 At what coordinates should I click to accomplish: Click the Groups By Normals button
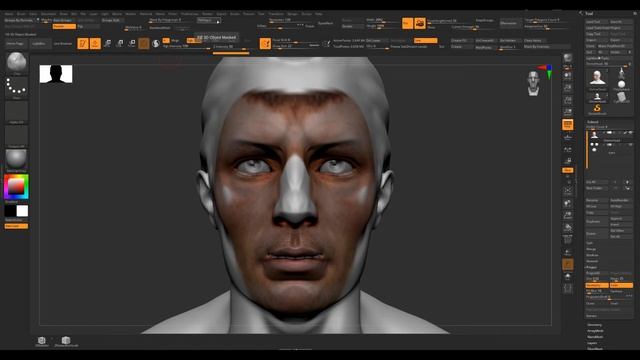[19, 20]
